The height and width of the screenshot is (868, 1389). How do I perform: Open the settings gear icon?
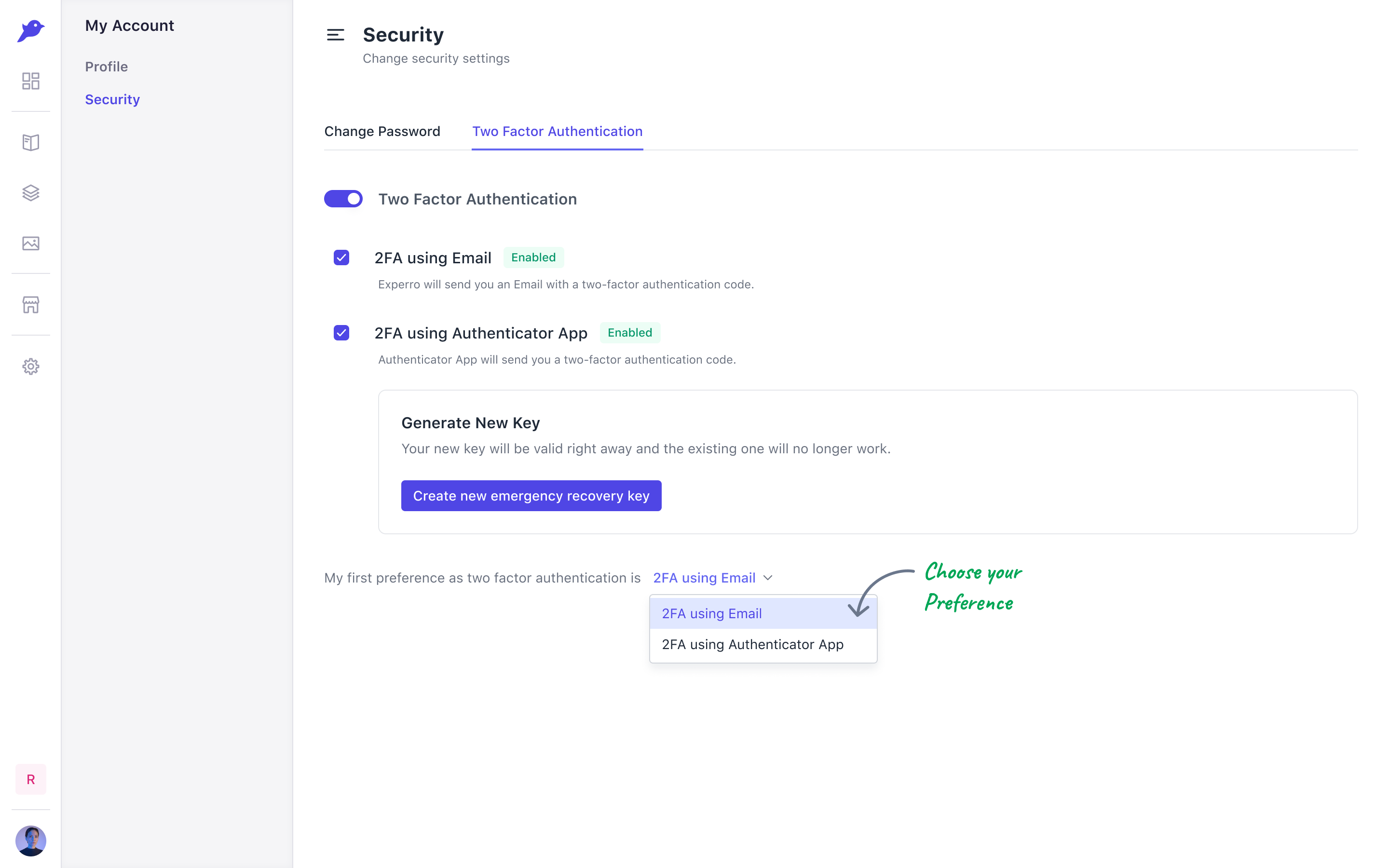click(x=31, y=366)
